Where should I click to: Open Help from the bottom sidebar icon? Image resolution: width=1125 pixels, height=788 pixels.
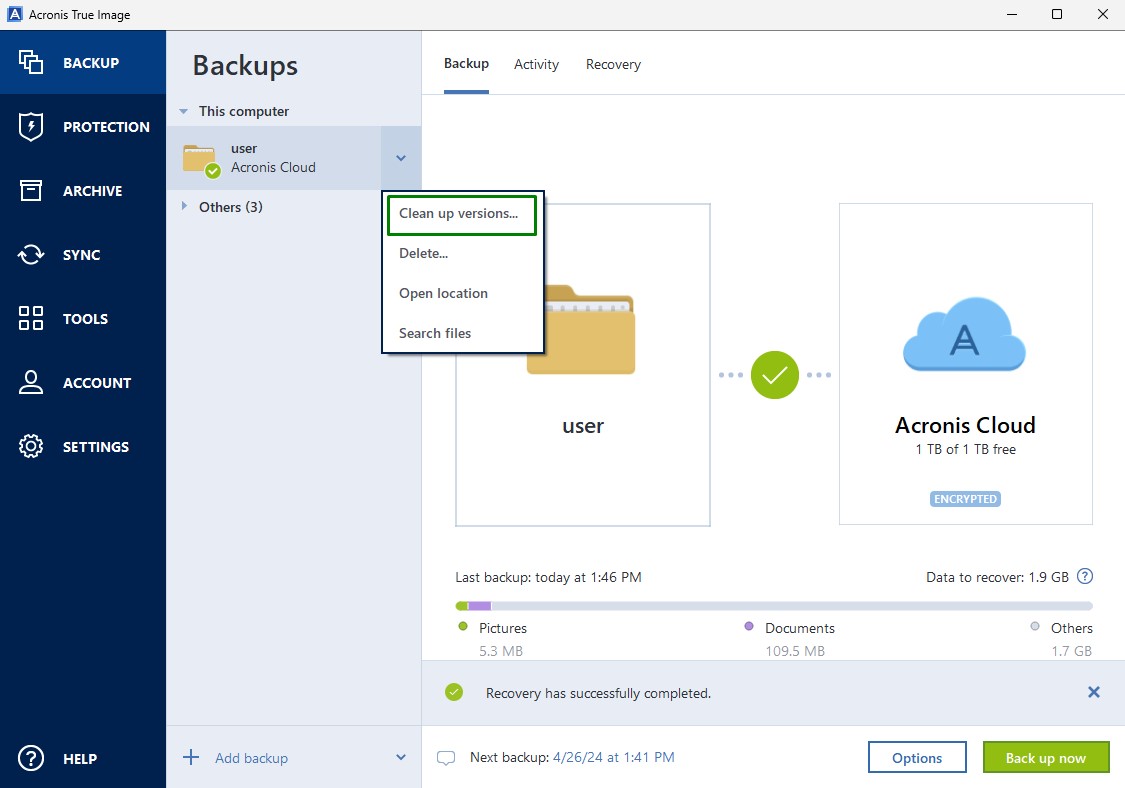click(x=30, y=758)
